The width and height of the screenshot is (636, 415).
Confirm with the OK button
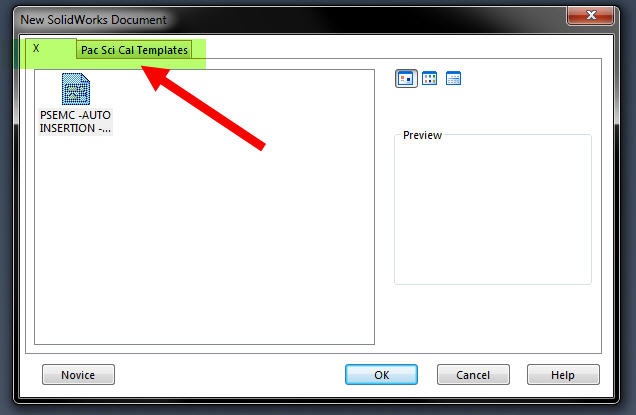point(381,374)
